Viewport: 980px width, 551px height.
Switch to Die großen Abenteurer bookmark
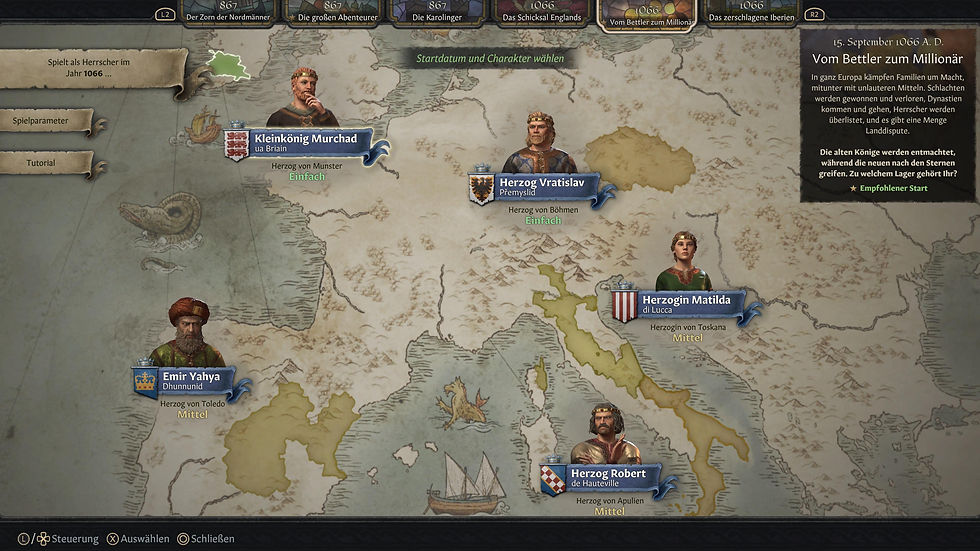click(x=333, y=12)
